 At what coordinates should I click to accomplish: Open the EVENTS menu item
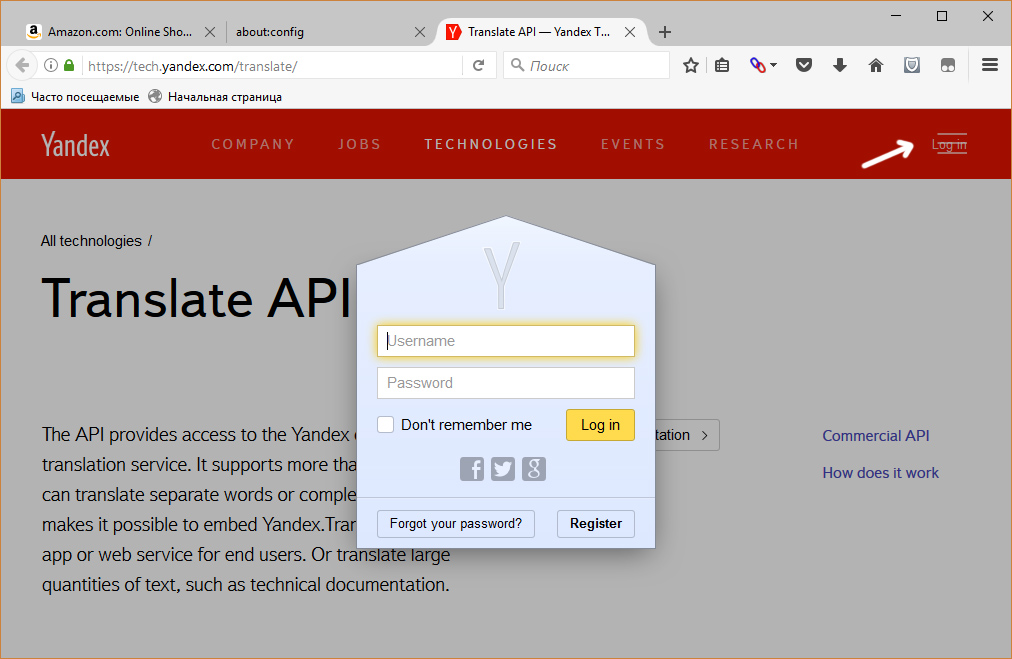[632, 144]
